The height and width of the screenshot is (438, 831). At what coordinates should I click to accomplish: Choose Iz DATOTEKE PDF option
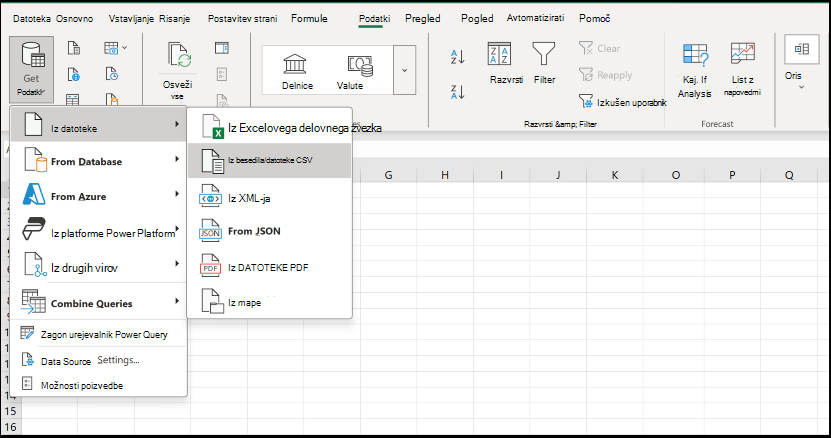(x=270, y=267)
